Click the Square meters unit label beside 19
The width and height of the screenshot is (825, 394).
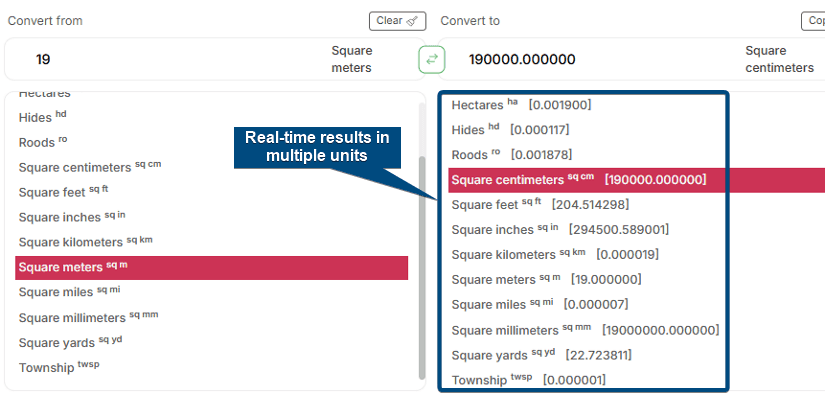point(351,59)
